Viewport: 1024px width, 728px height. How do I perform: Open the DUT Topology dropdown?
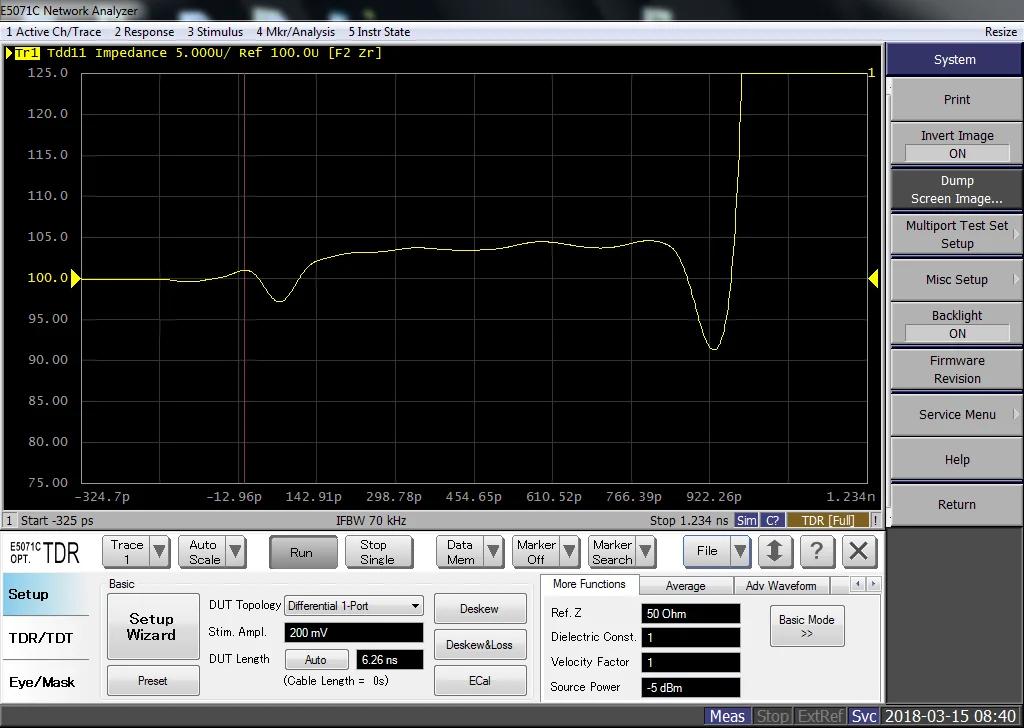tap(354, 606)
